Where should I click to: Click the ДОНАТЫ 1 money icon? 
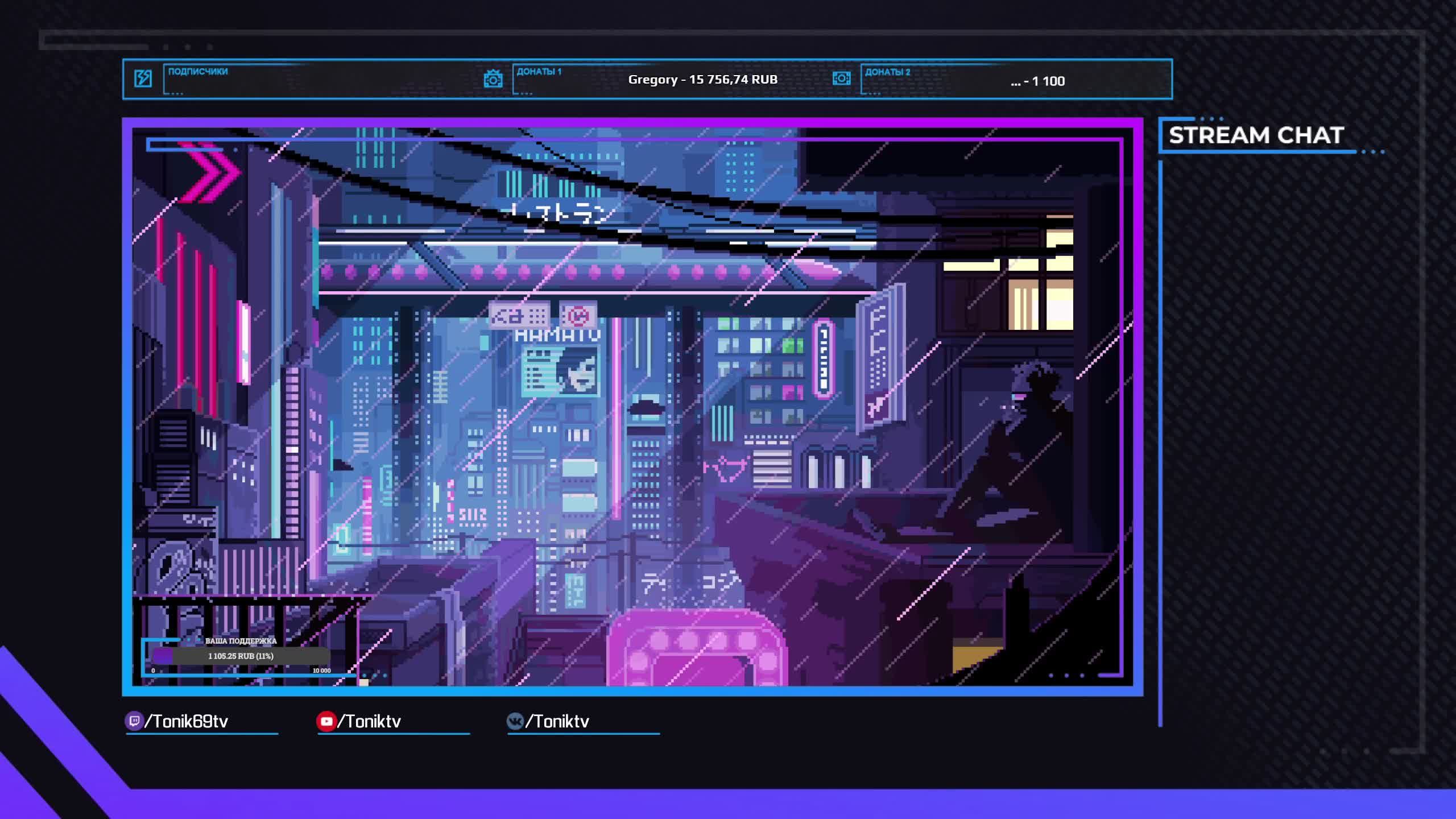pyautogui.click(x=493, y=78)
